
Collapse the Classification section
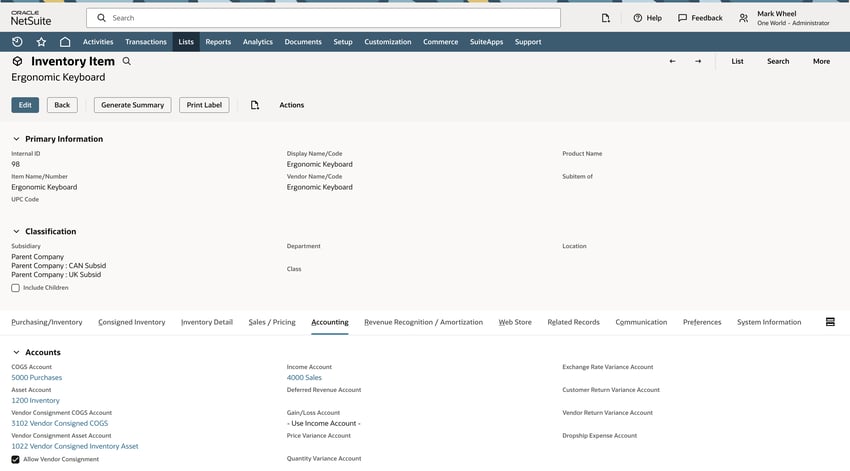click(16, 231)
